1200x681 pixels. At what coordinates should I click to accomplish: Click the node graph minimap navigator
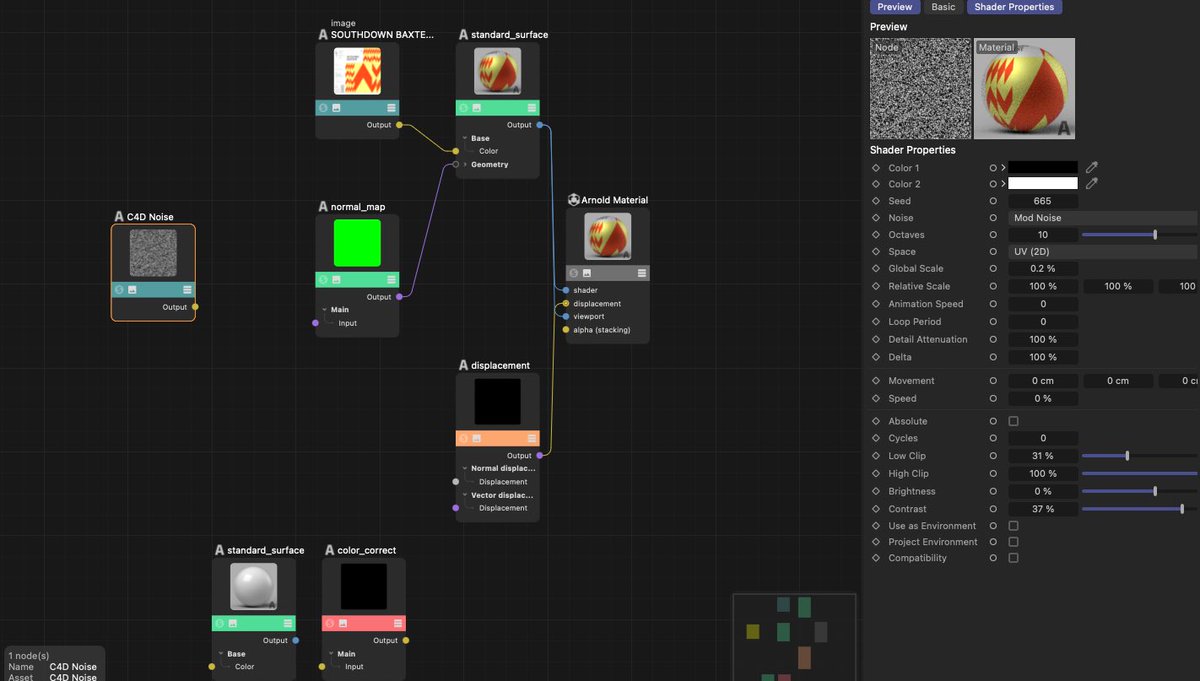point(795,637)
